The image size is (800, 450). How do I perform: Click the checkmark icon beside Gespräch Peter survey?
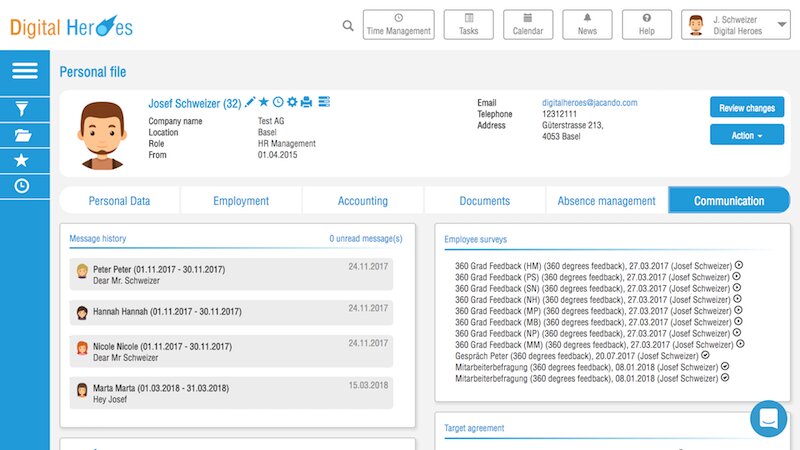[x=705, y=355]
